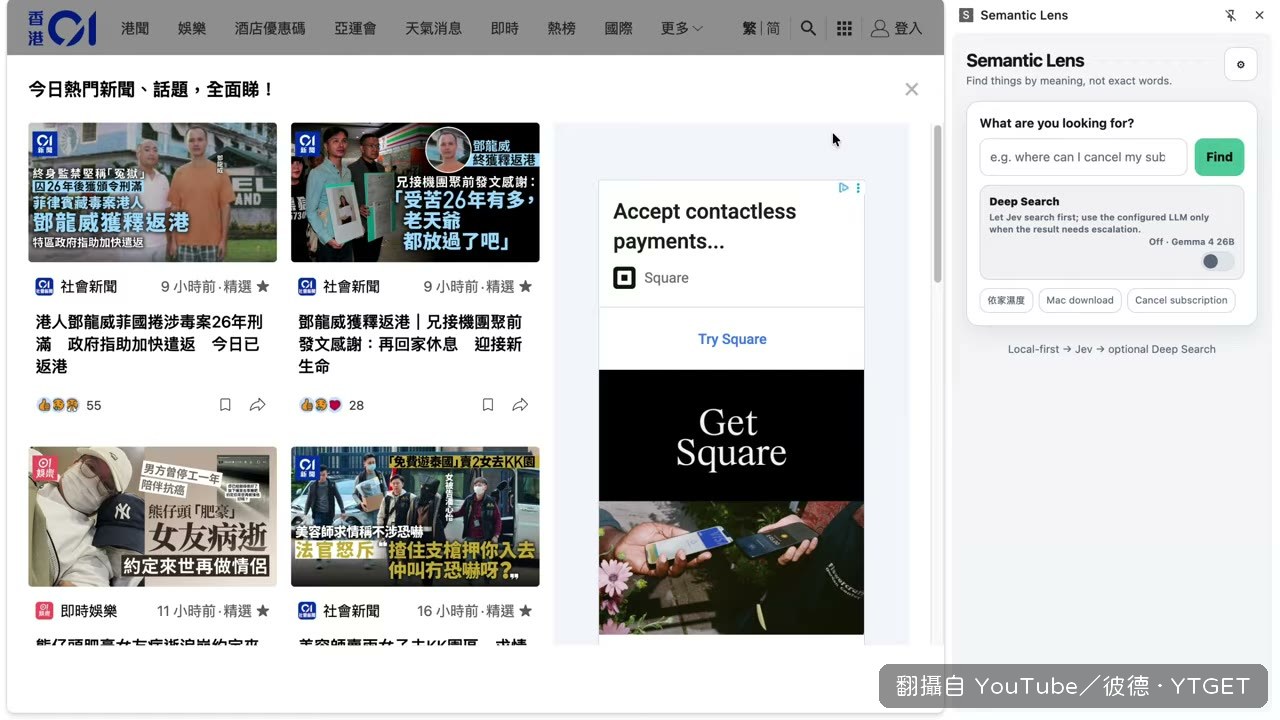Click the Square logo in ad

click(624, 278)
